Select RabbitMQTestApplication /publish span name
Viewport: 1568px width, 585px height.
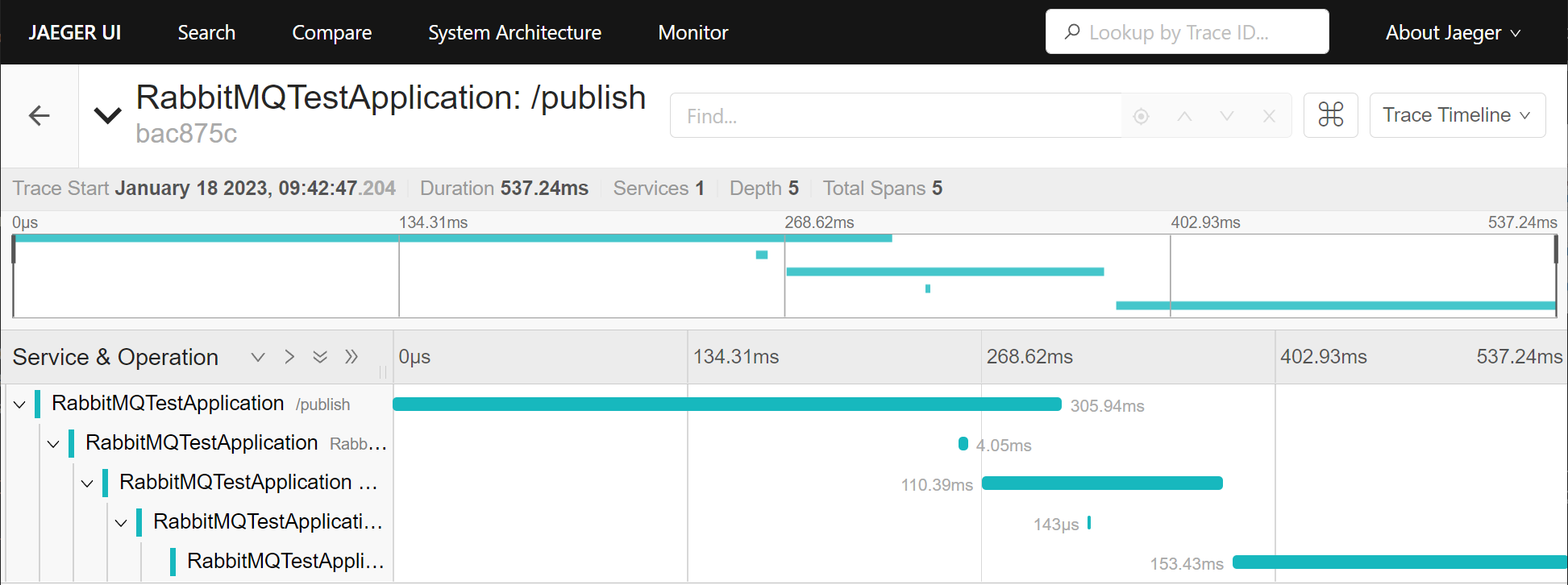coord(201,404)
